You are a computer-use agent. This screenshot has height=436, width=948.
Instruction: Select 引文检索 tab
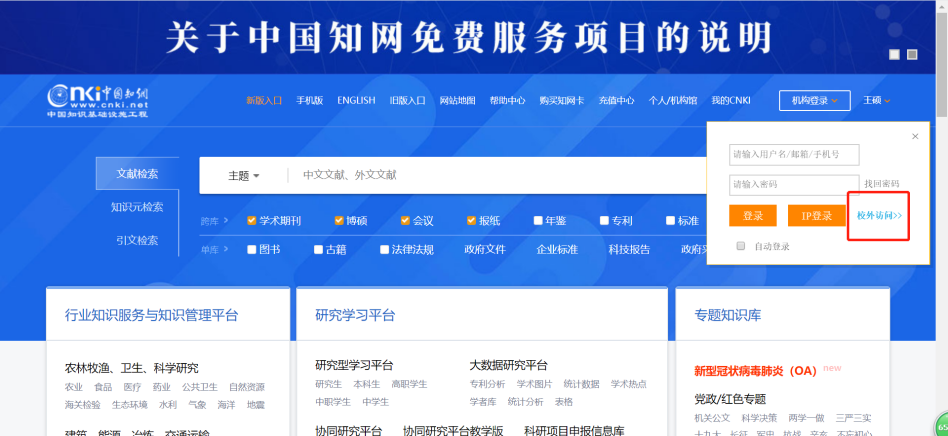[137, 240]
